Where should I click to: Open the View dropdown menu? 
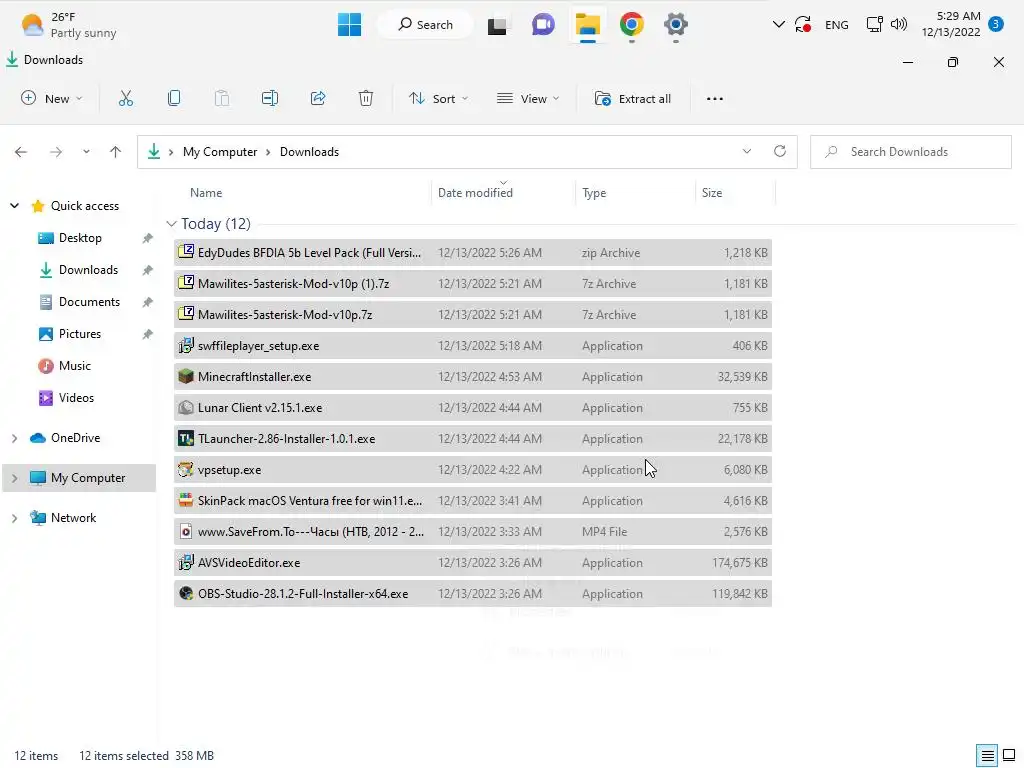tap(528, 99)
